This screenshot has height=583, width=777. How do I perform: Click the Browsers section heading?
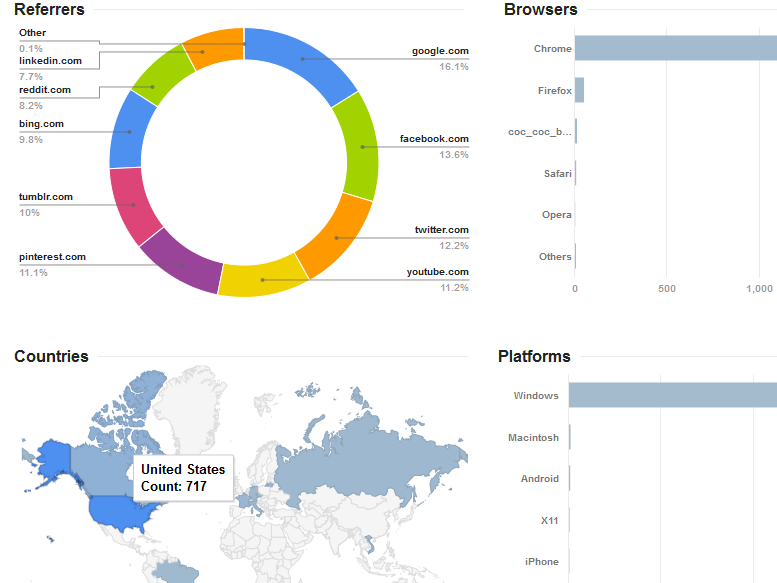click(x=541, y=9)
